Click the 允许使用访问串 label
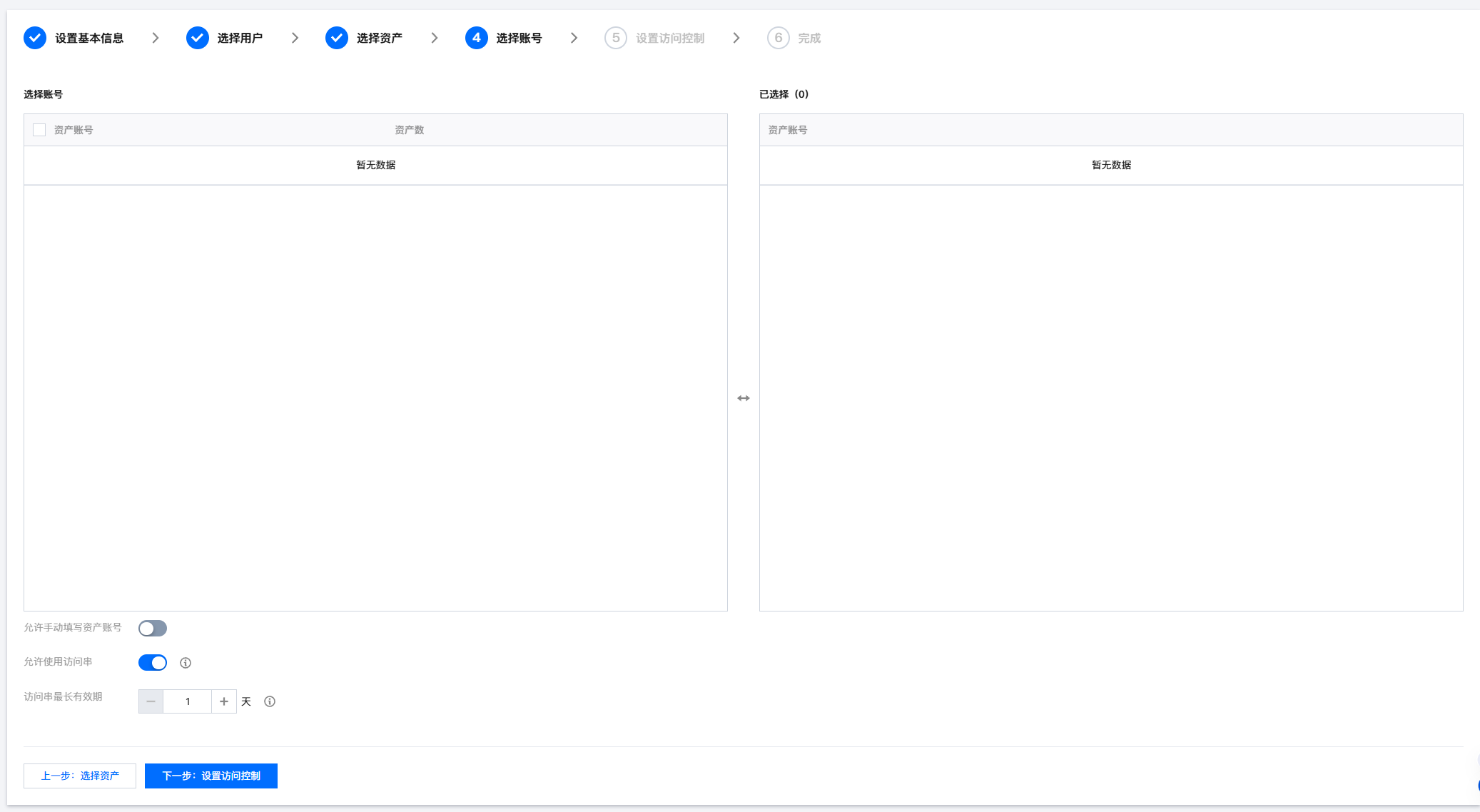 coord(58,661)
